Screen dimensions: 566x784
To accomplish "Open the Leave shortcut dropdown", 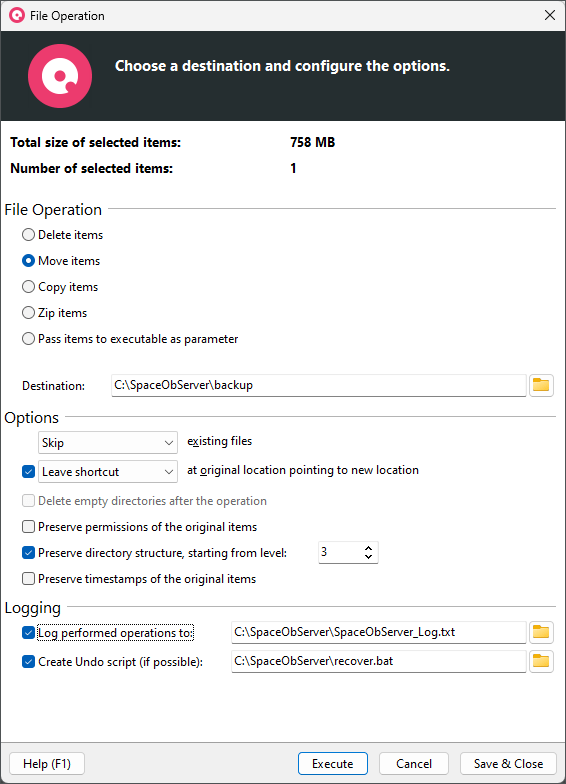I will pos(108,472).
